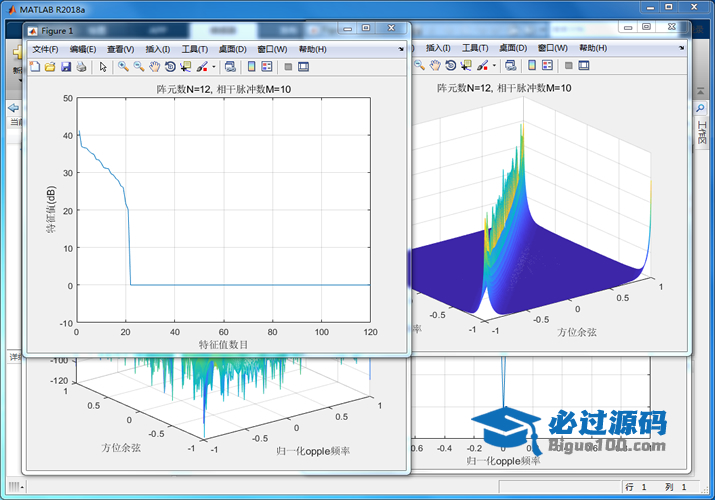
Task: Click the eigenvalue curve in the Figure 1 plot
Action: coord(100,166)
